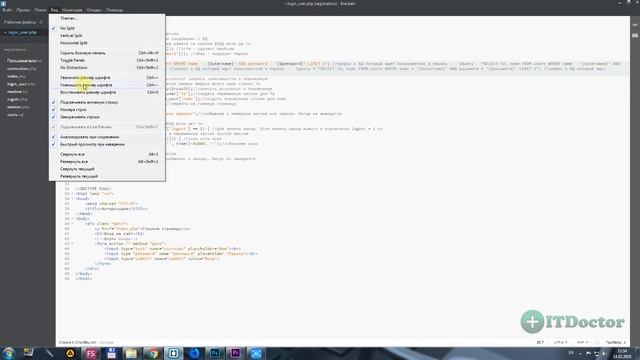Collapse the body tag fold arrow
Screen dimensions: 640x360
73,219
